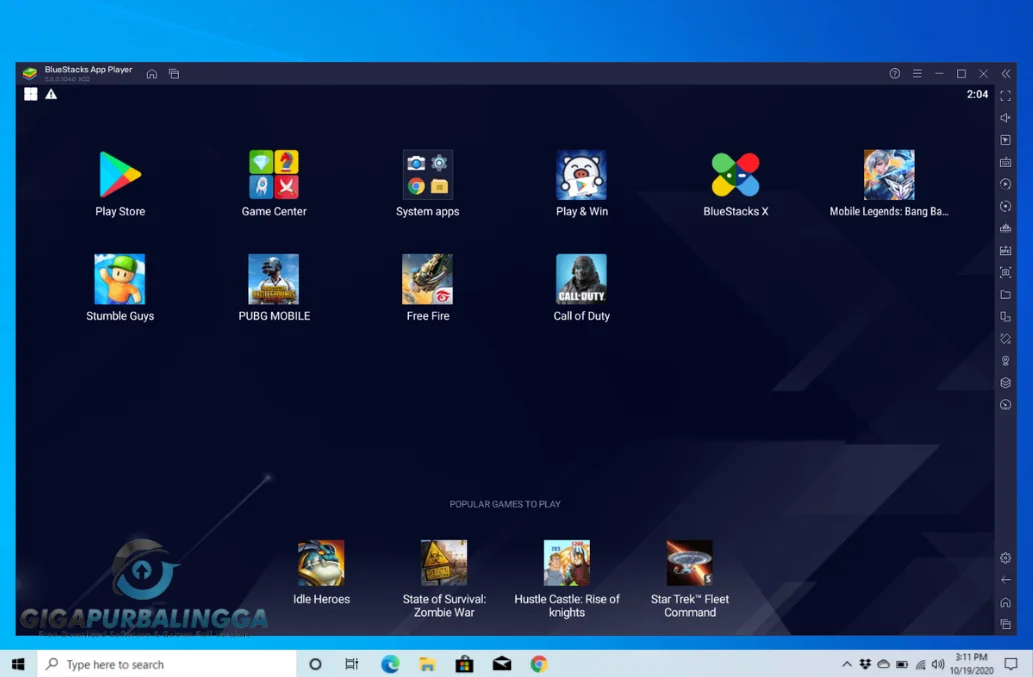Start the Free Fire game

[427, 278]
